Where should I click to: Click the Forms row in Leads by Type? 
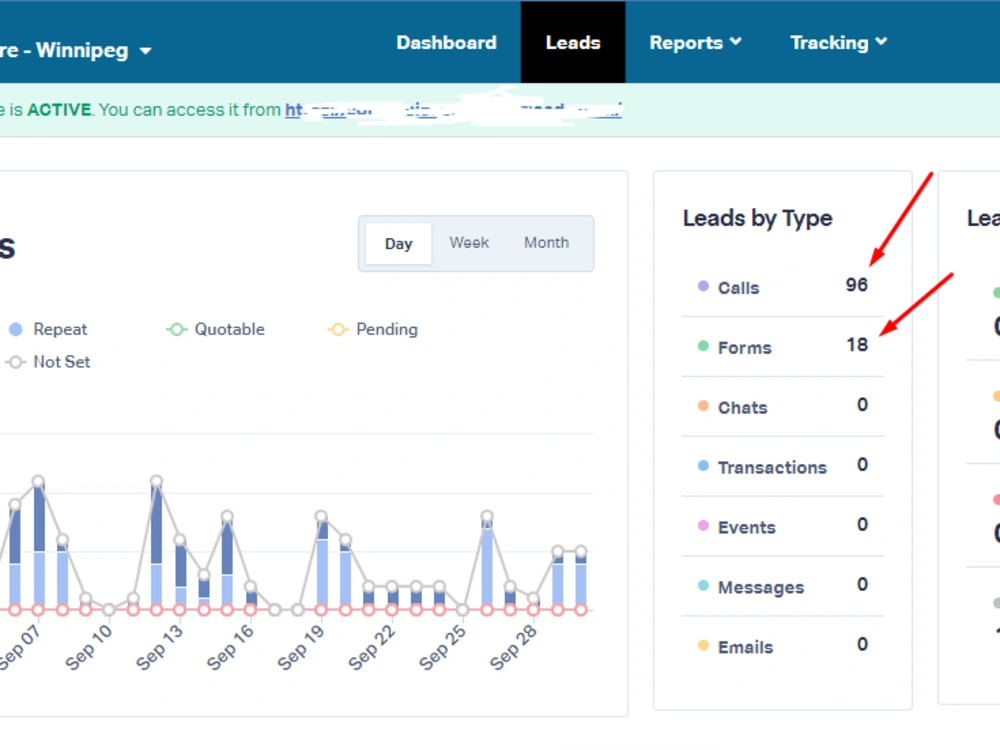(783, 347)
